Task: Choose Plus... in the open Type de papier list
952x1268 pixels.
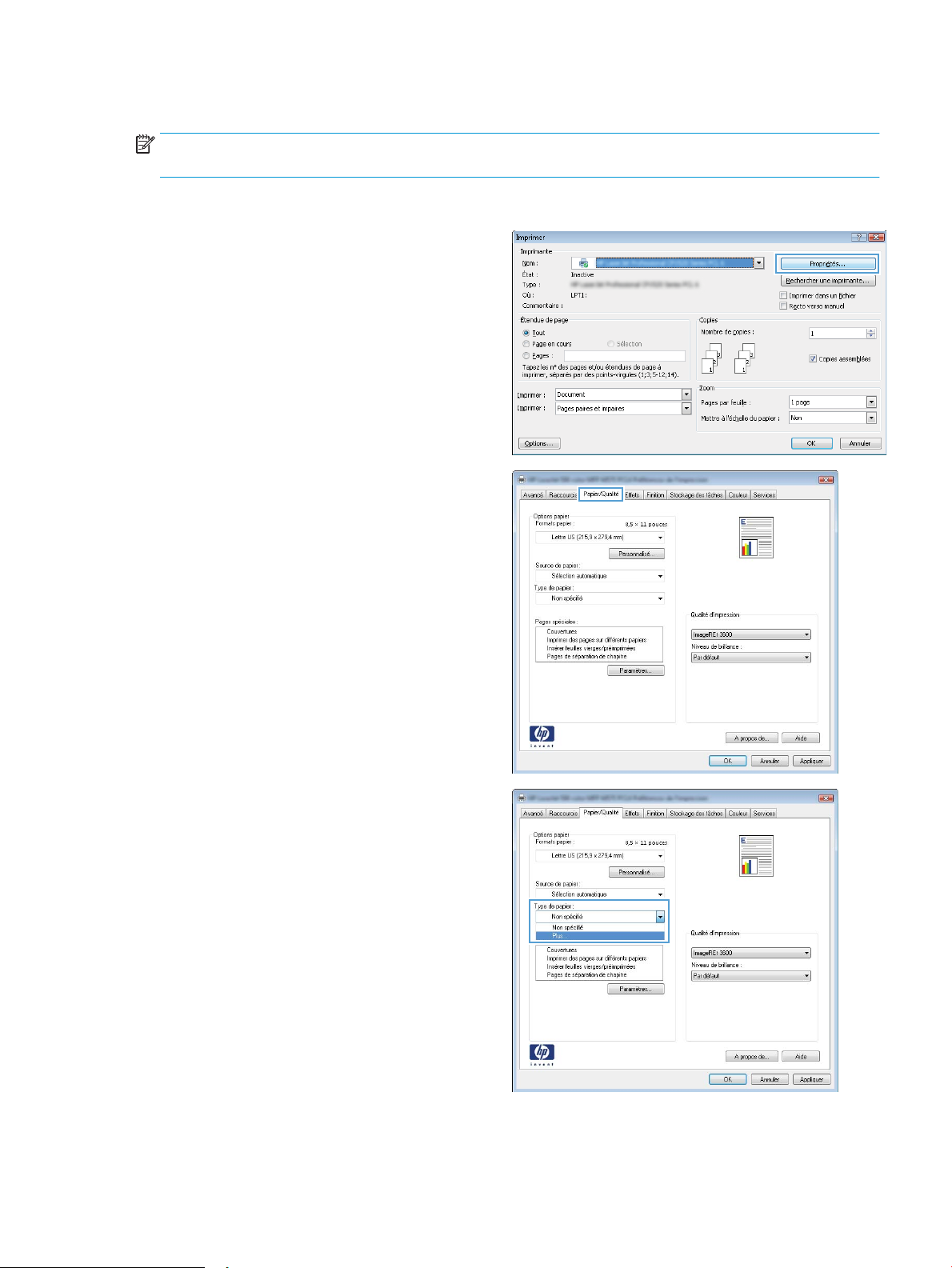Action: [x=600, y=936]
